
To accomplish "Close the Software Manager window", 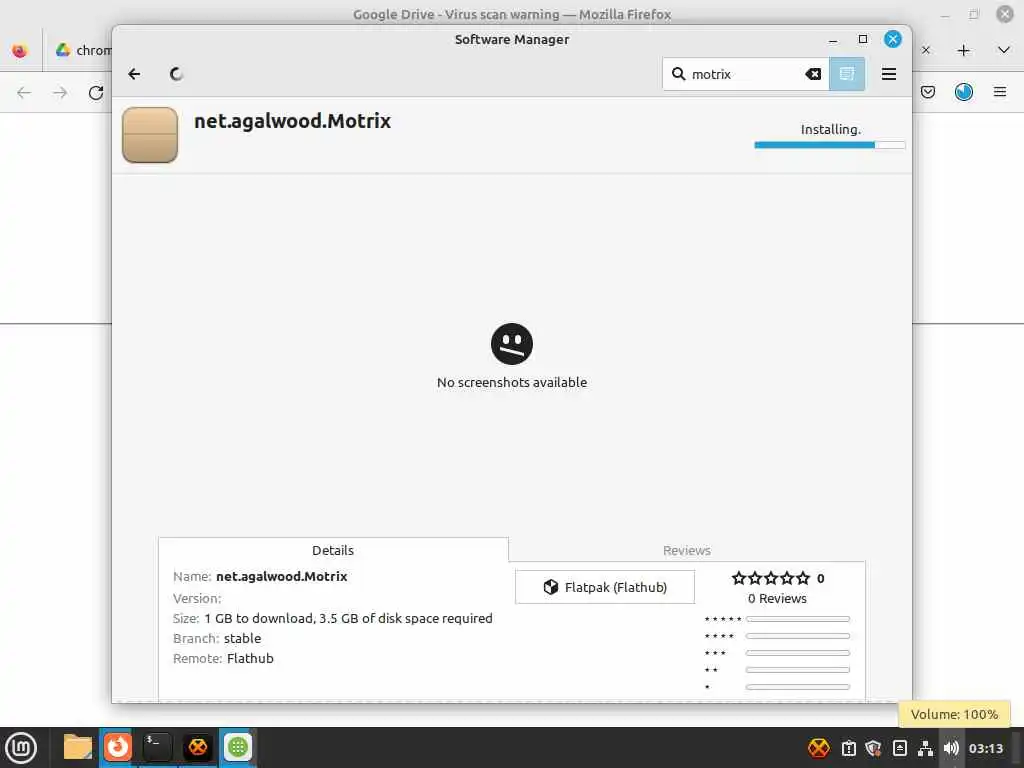I will 893,39.
